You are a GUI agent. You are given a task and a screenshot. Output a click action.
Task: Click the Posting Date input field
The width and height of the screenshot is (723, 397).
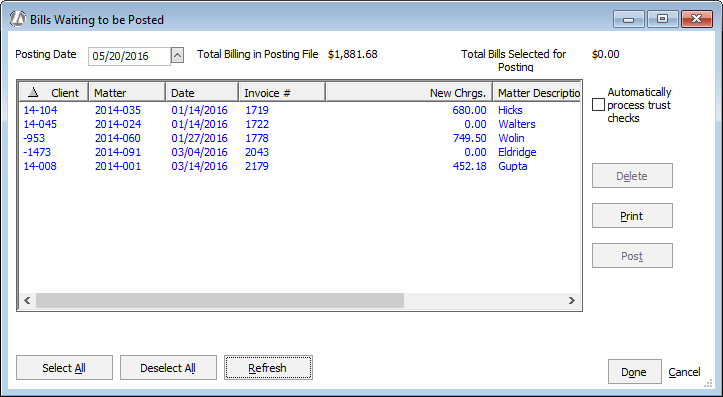129,56
